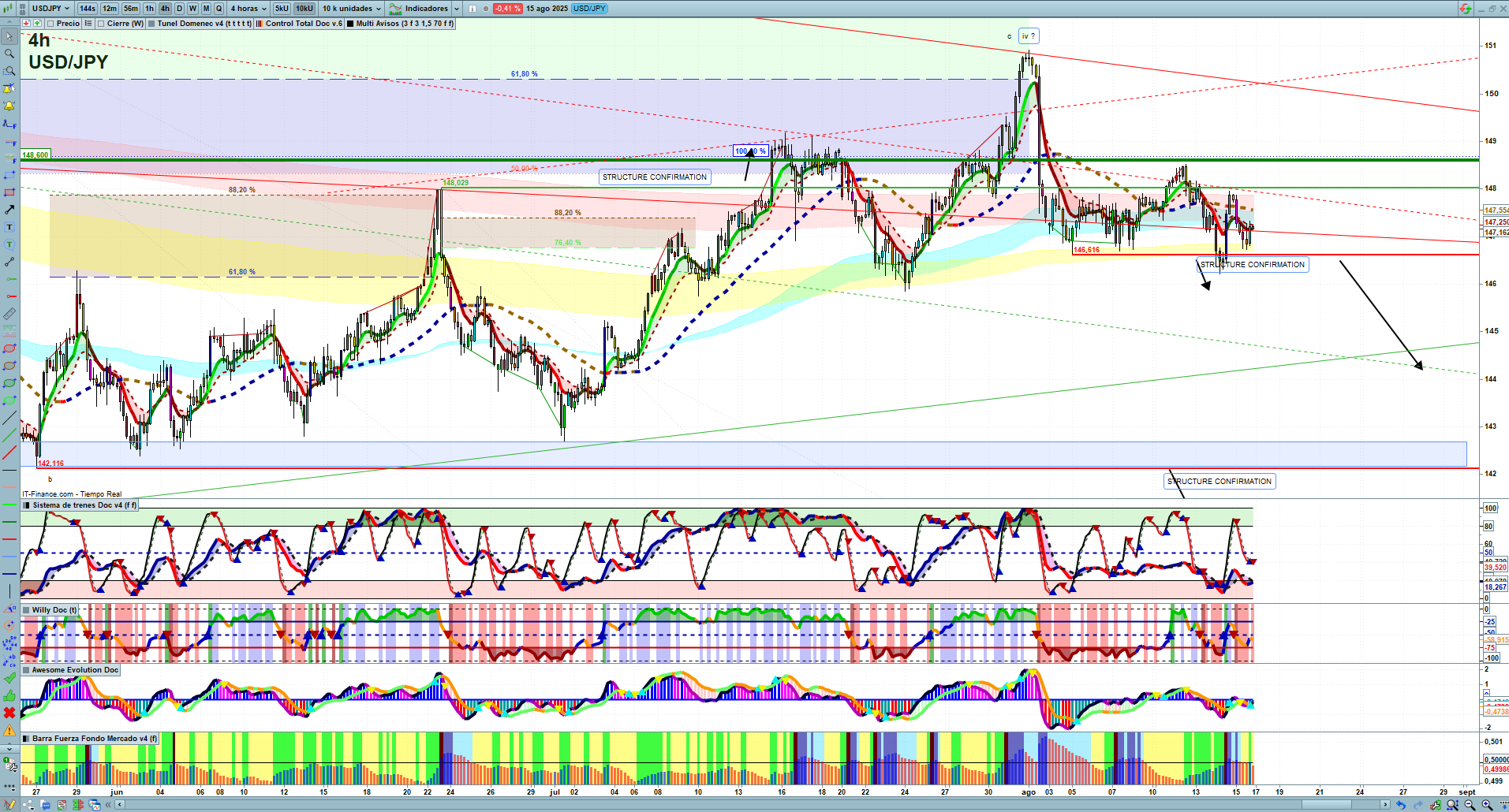Open the 10 k unidades dropdown
Image resolution: width=1509 pixels, height=812 pixels.
coord(351,9)
